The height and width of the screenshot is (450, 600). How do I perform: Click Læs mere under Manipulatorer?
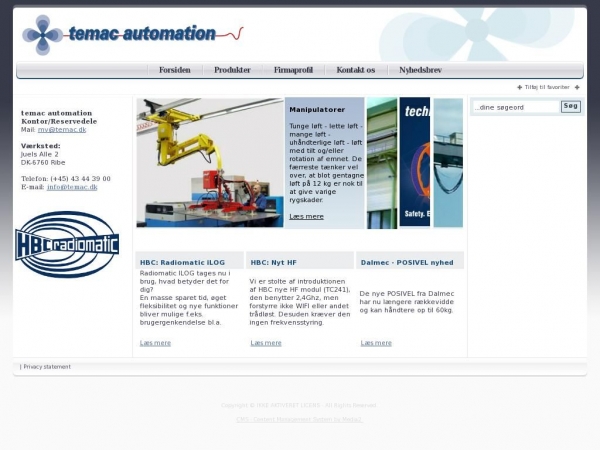(307, 217)
